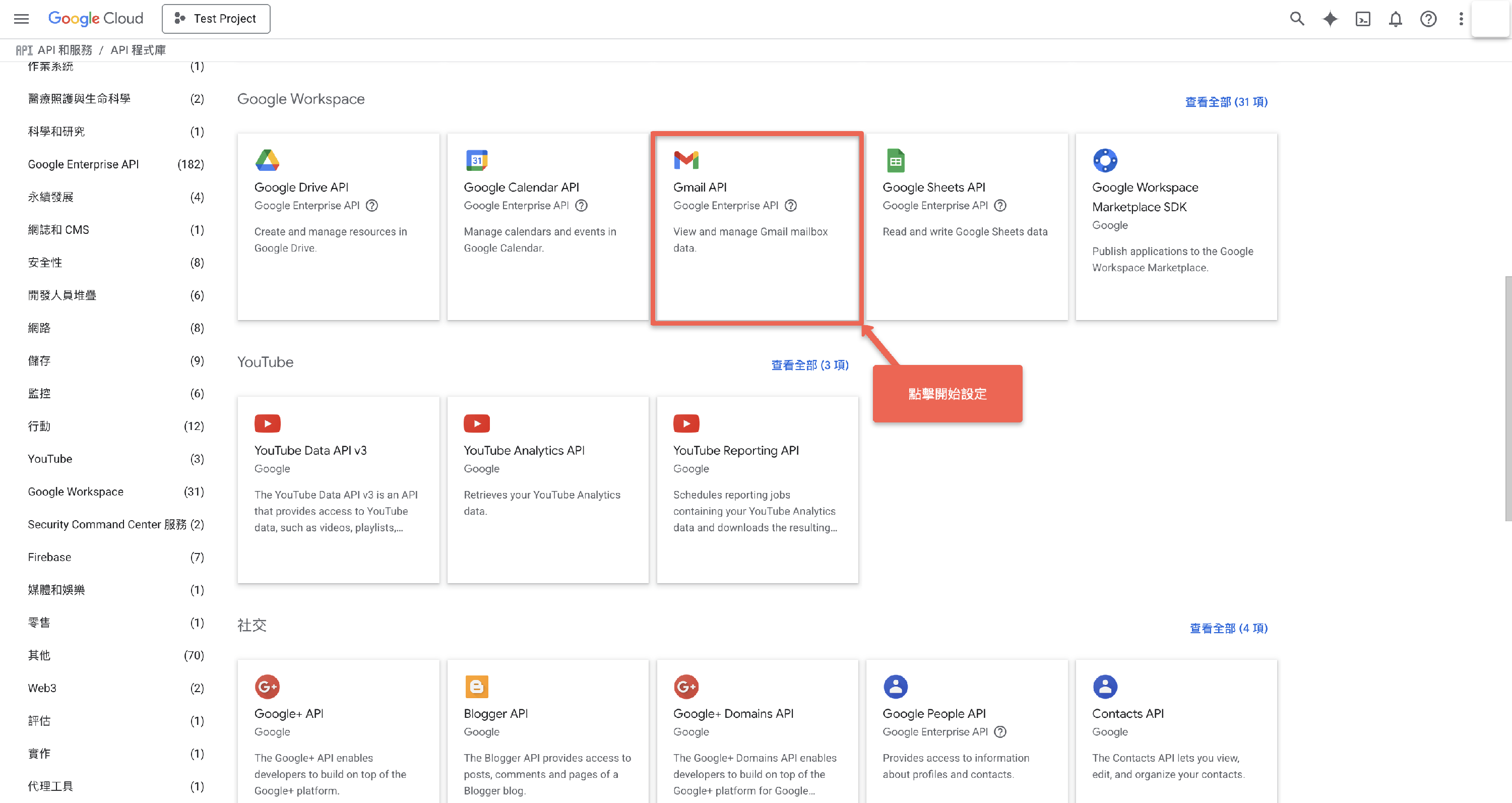Open Gemini sparkle assistant icon
Image resolution: width=1512 pixels, height=803 pixels.
1330,19
